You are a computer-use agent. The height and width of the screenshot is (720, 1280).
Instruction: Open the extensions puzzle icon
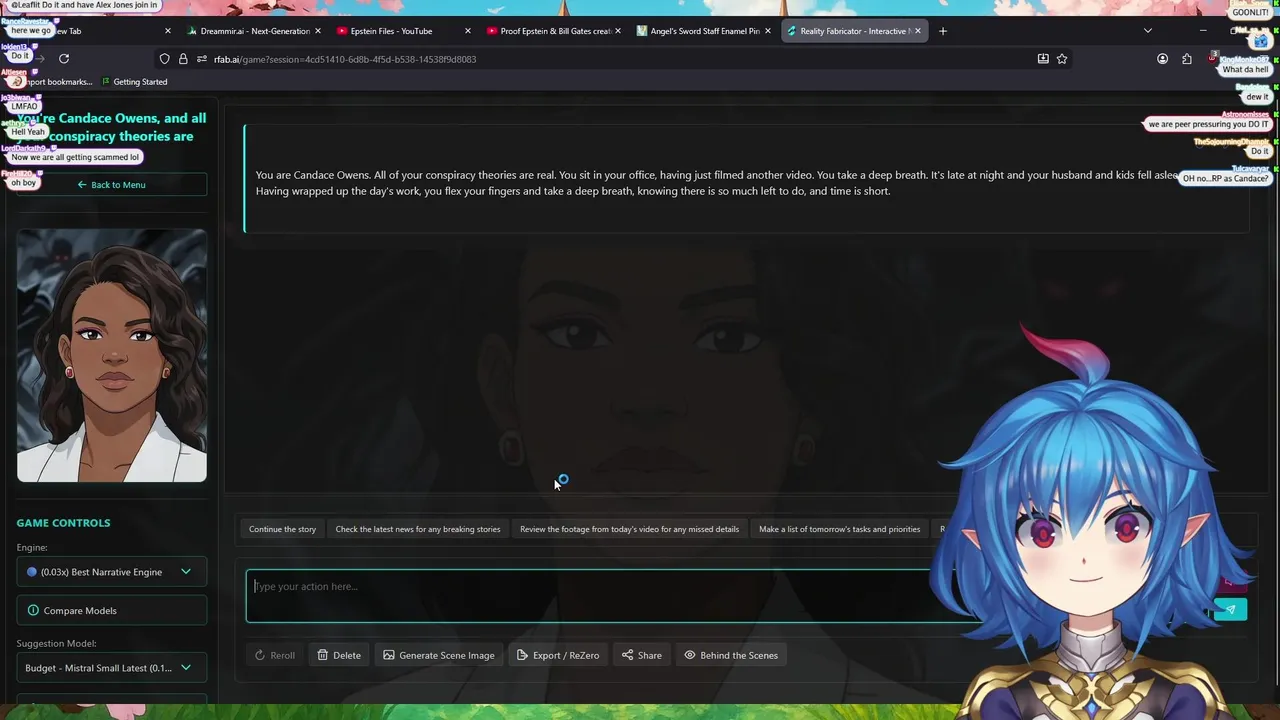(x=1187, y=59)
